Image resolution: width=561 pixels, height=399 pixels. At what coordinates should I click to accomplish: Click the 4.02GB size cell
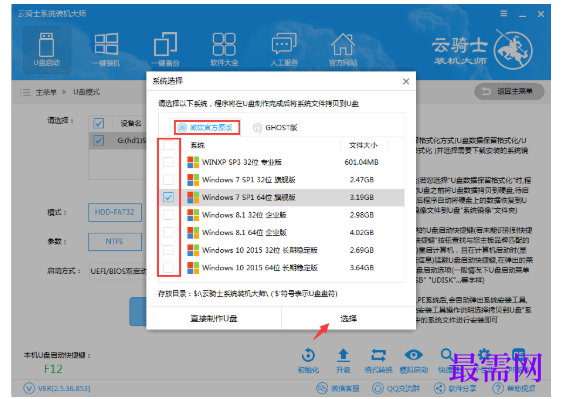362,232
